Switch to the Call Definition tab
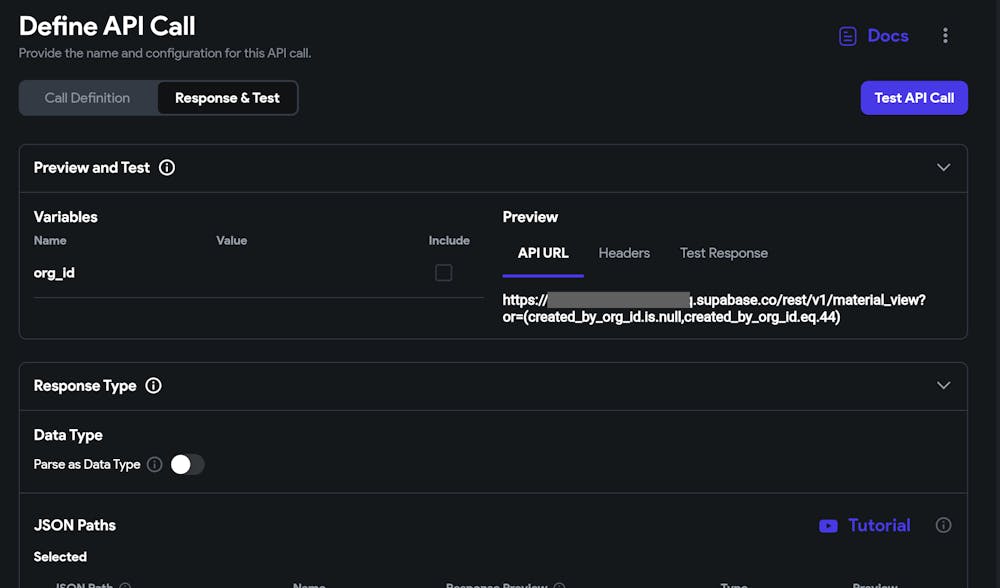This screenshot has width=1000, height=588. point(87,98)
